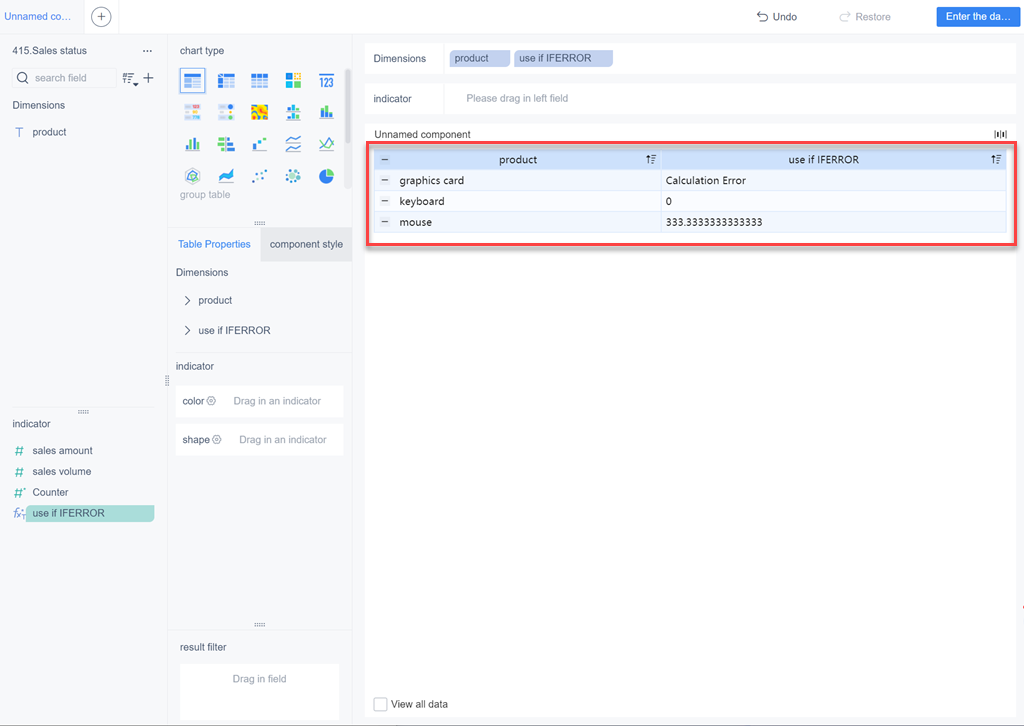Select the product chip in Dimensions bar
The width and height of the screenshot is (1024, 726).
[x=479, y=58]
